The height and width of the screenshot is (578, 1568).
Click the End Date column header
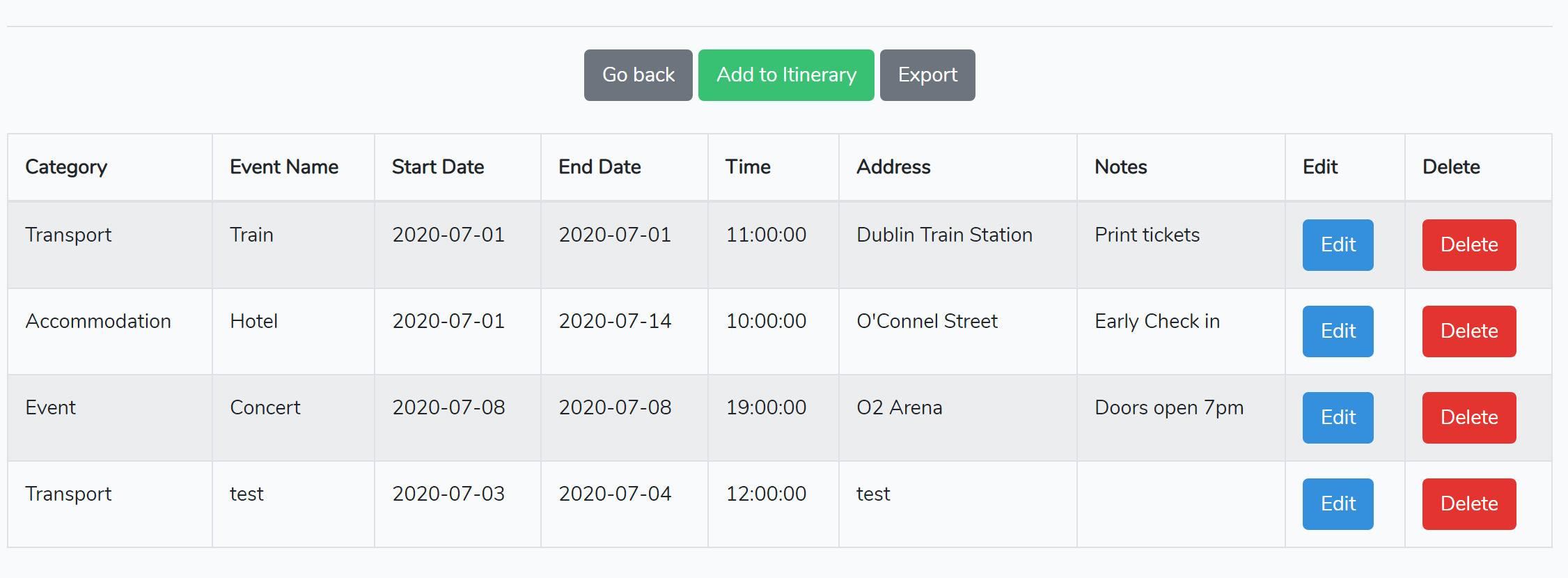point(599,167)
